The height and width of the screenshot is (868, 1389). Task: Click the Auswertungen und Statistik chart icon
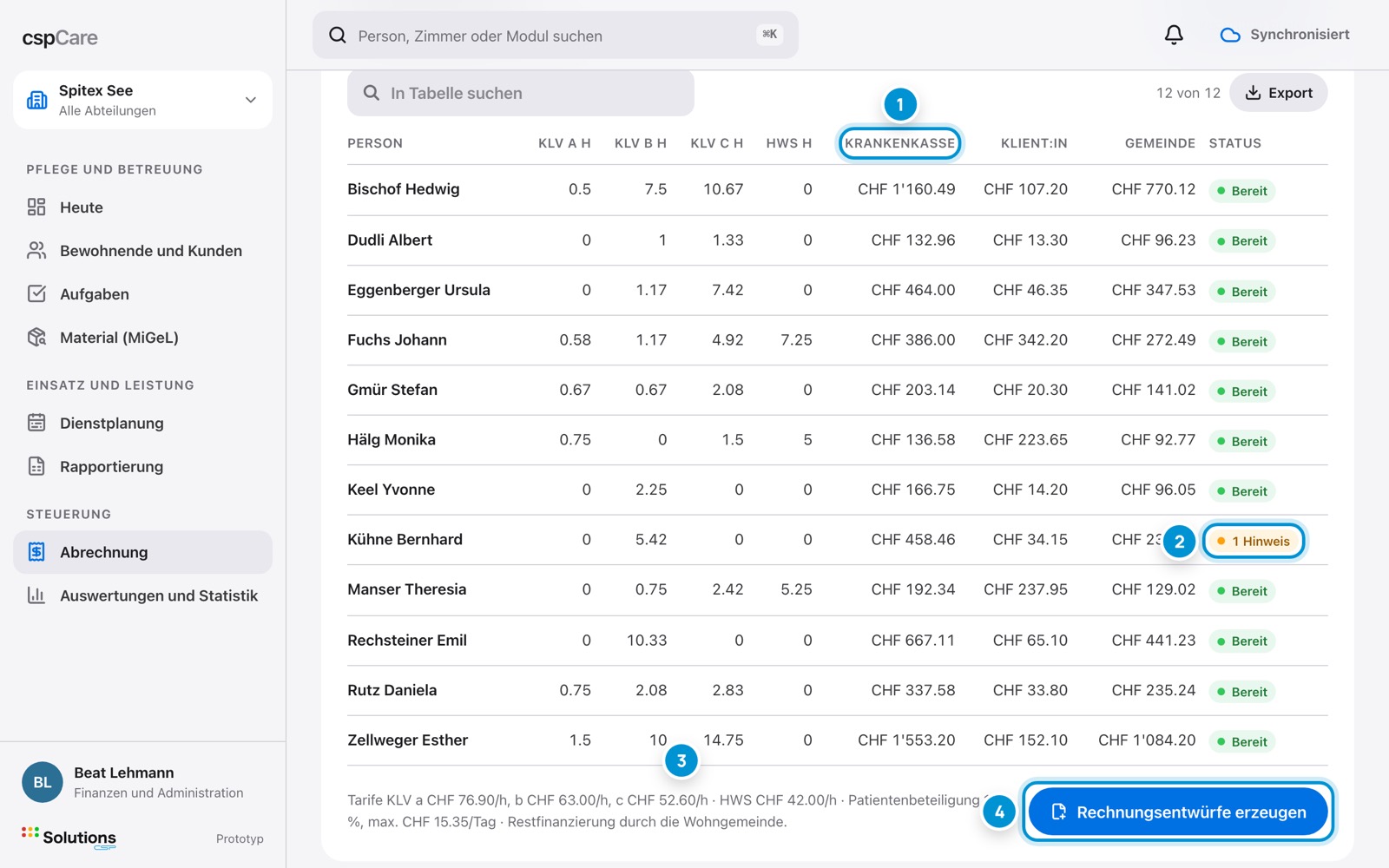tap(36, 595)
